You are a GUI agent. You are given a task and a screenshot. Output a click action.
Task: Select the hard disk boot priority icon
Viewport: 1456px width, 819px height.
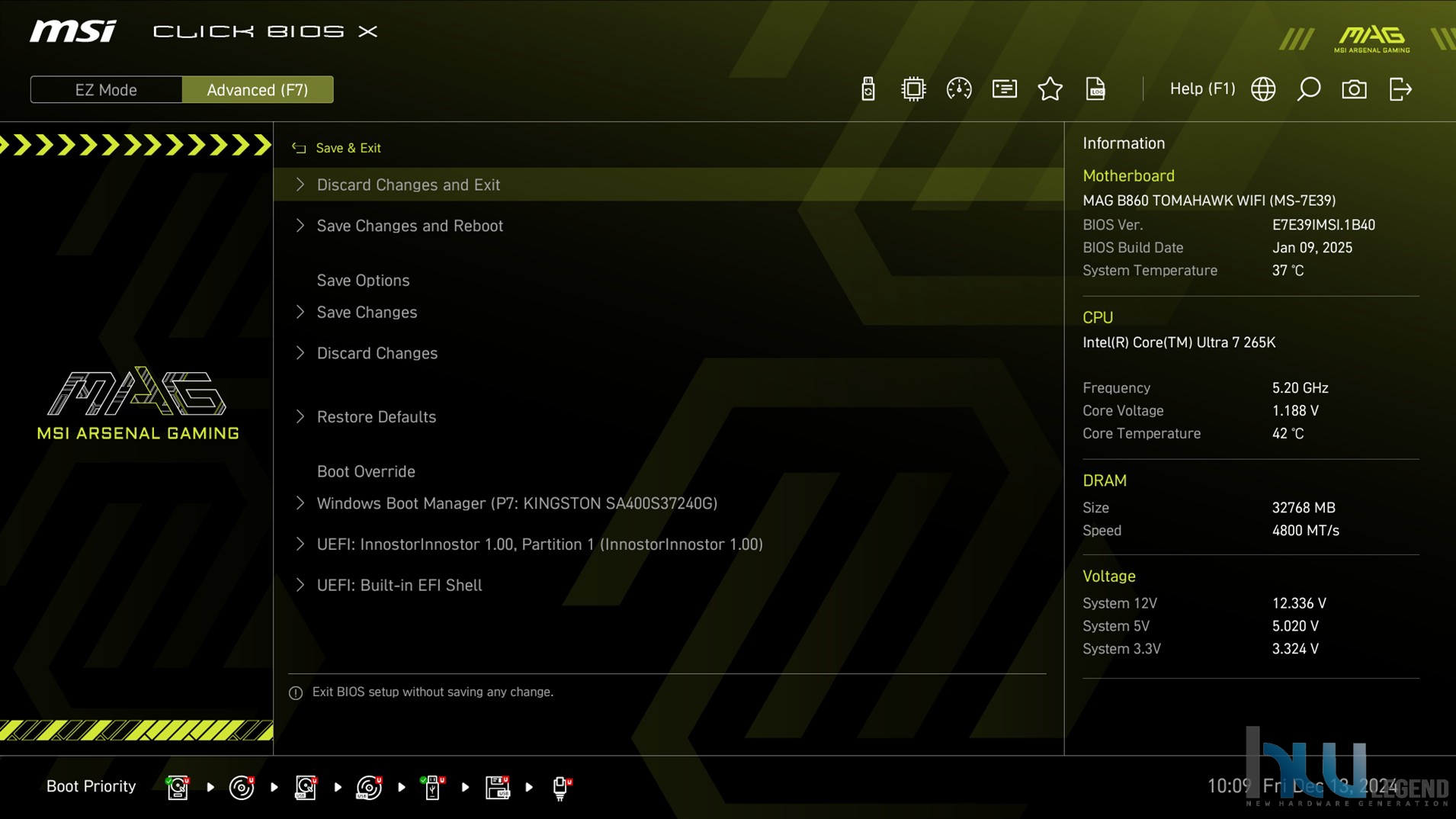point(178,787)
